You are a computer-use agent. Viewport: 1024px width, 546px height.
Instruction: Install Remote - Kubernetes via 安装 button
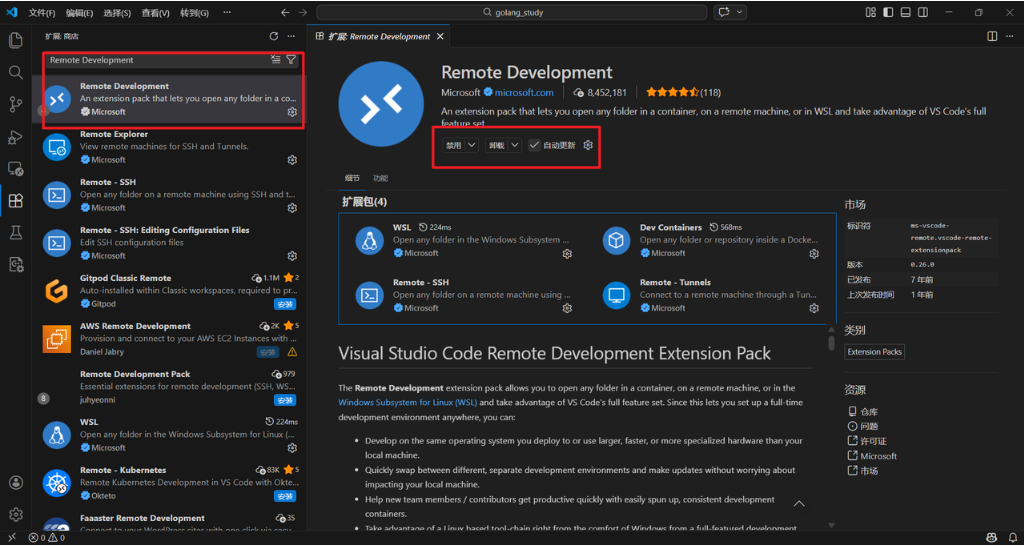coord(285,496)
